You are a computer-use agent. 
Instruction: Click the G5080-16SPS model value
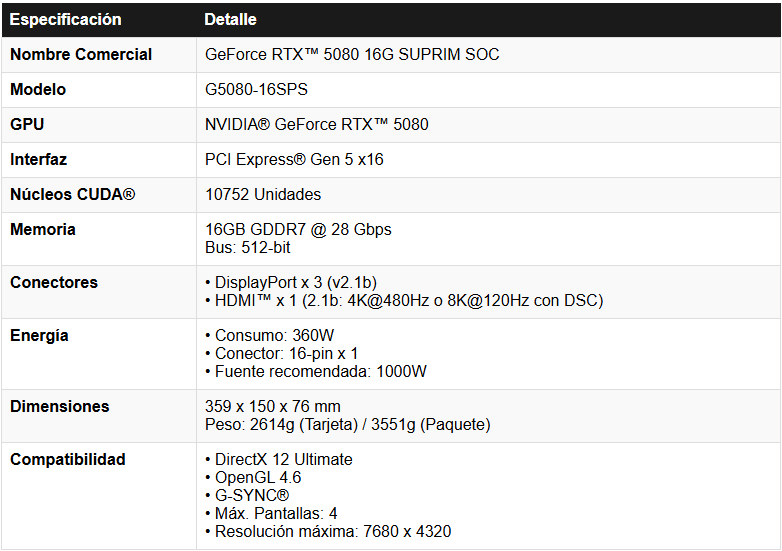[x=256, y=89]
